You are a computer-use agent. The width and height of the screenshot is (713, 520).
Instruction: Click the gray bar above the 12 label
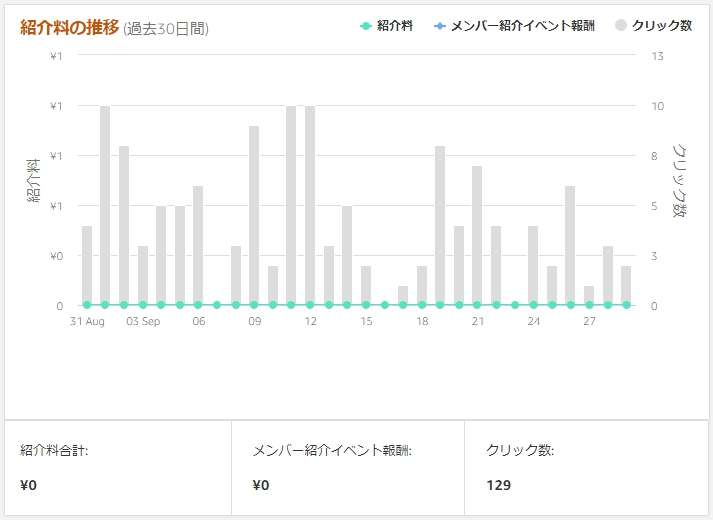[x=310, y=205]
